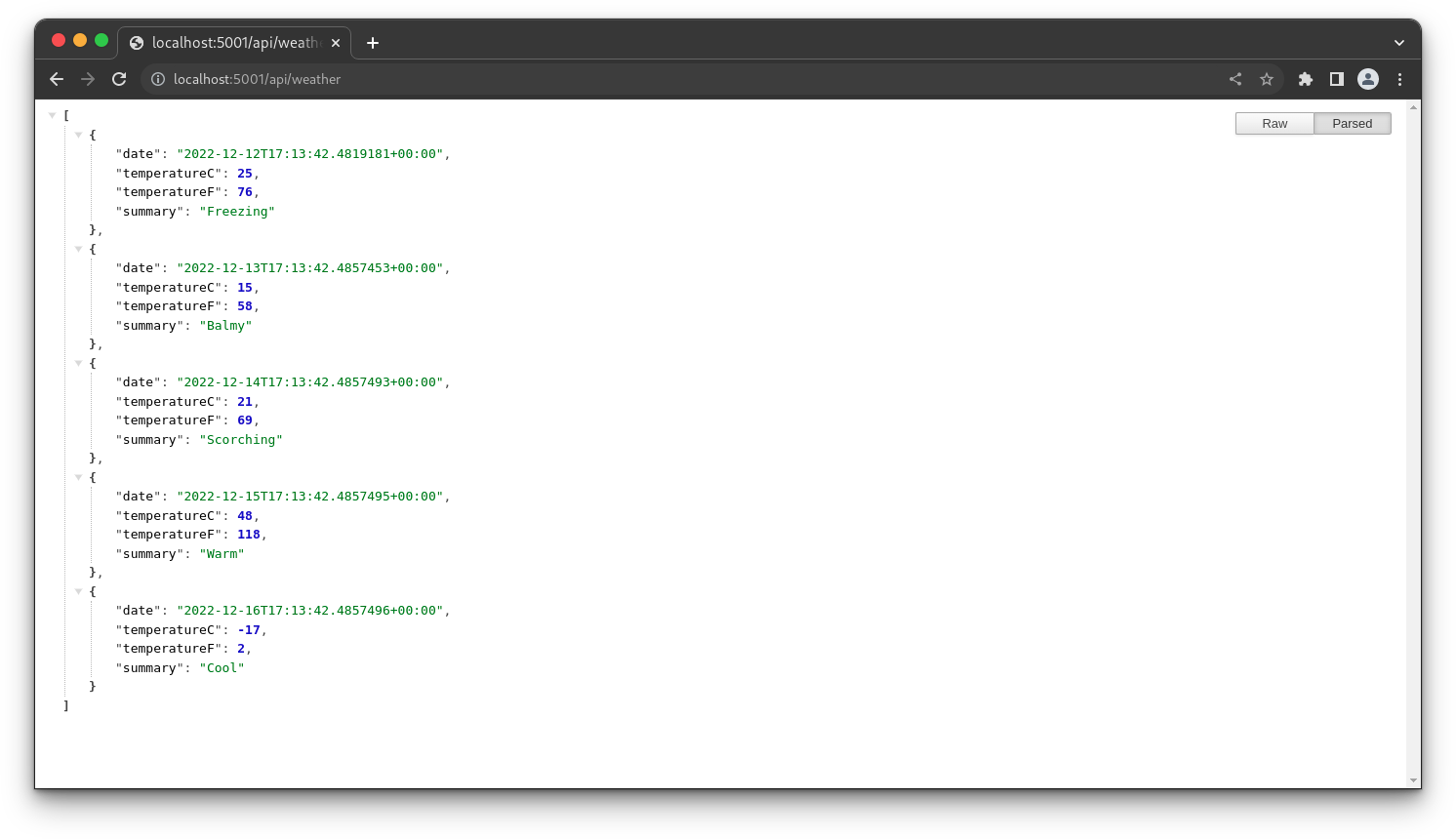Bookmark this page via the star icon
The image size is (1456, 839).
coord(1266,79)
